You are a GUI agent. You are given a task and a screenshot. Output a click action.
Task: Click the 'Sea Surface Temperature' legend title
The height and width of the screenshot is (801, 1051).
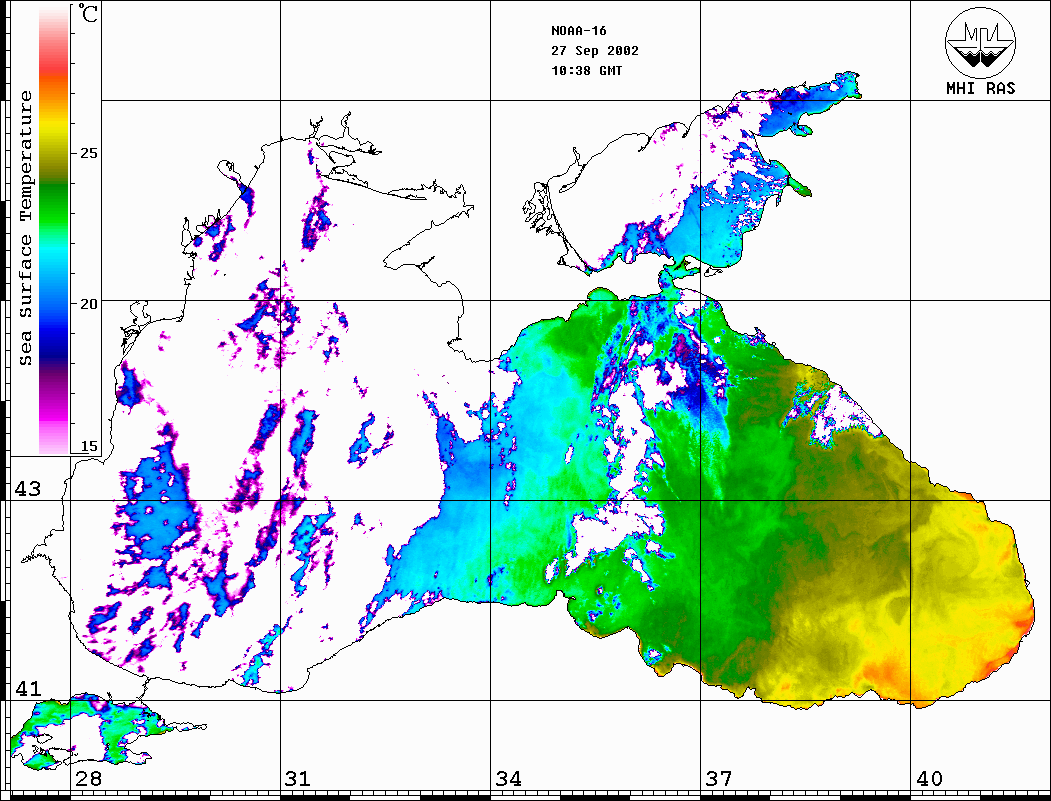click(25, 228)
